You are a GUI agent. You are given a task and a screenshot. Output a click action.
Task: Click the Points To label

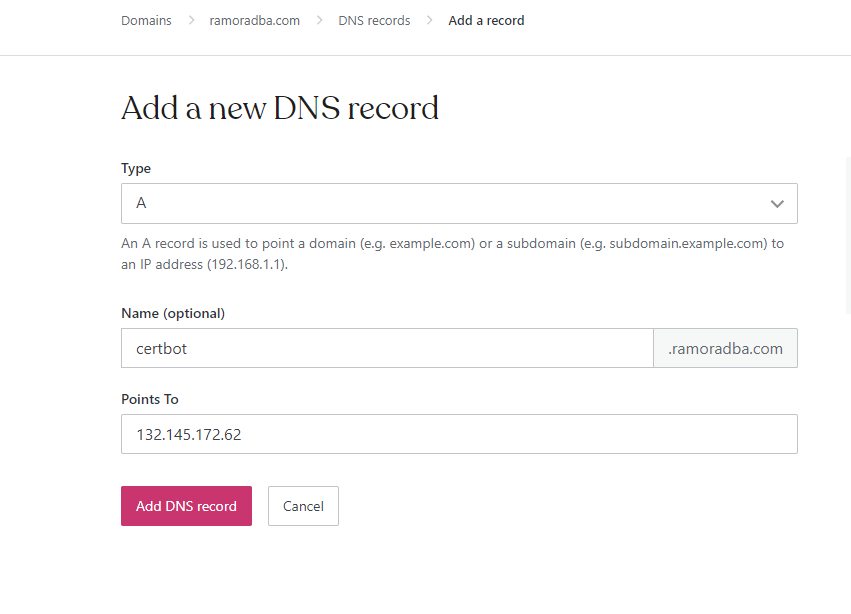(150, 399)
